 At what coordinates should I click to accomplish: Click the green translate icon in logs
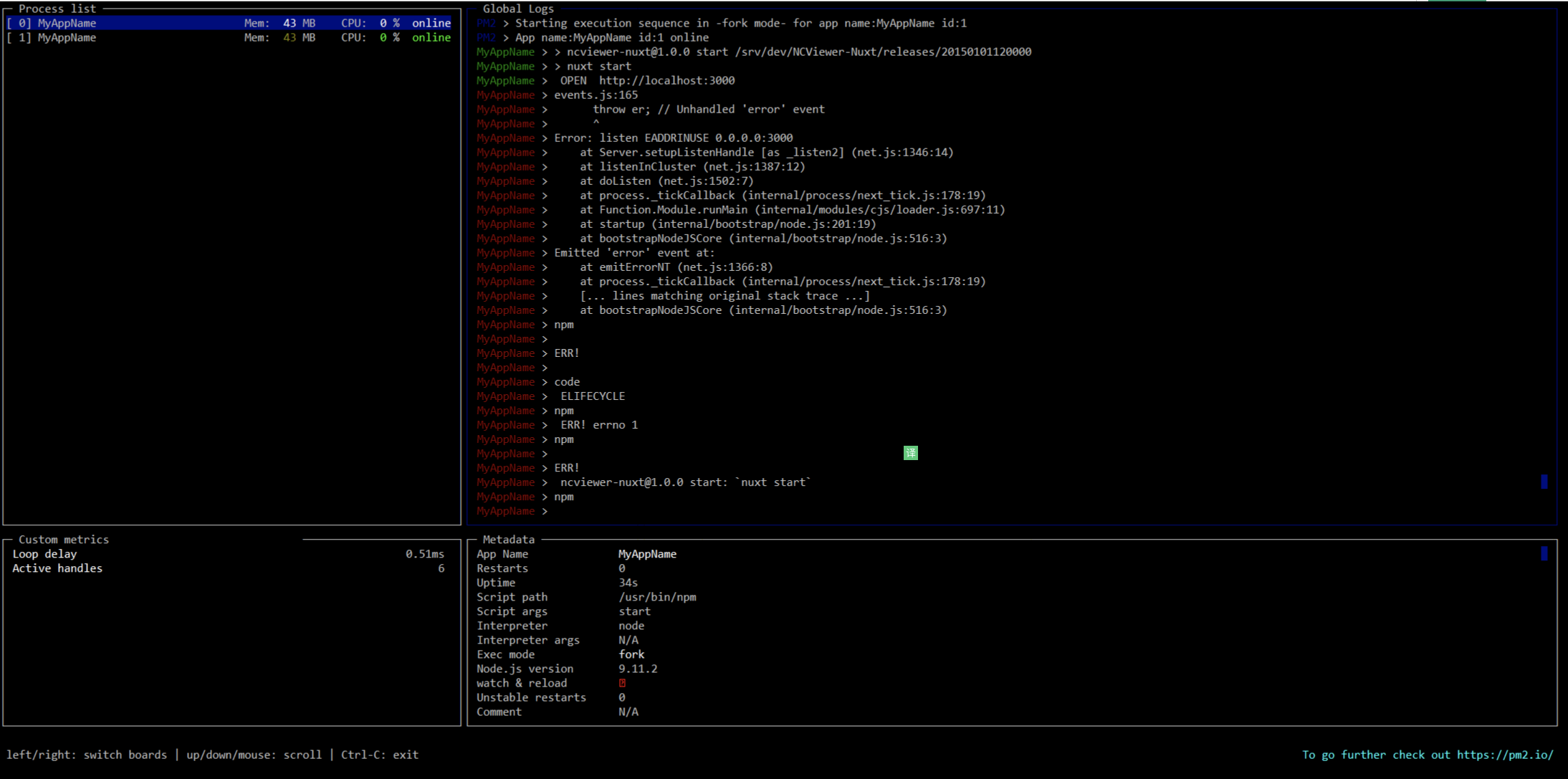tap(910, 453)
